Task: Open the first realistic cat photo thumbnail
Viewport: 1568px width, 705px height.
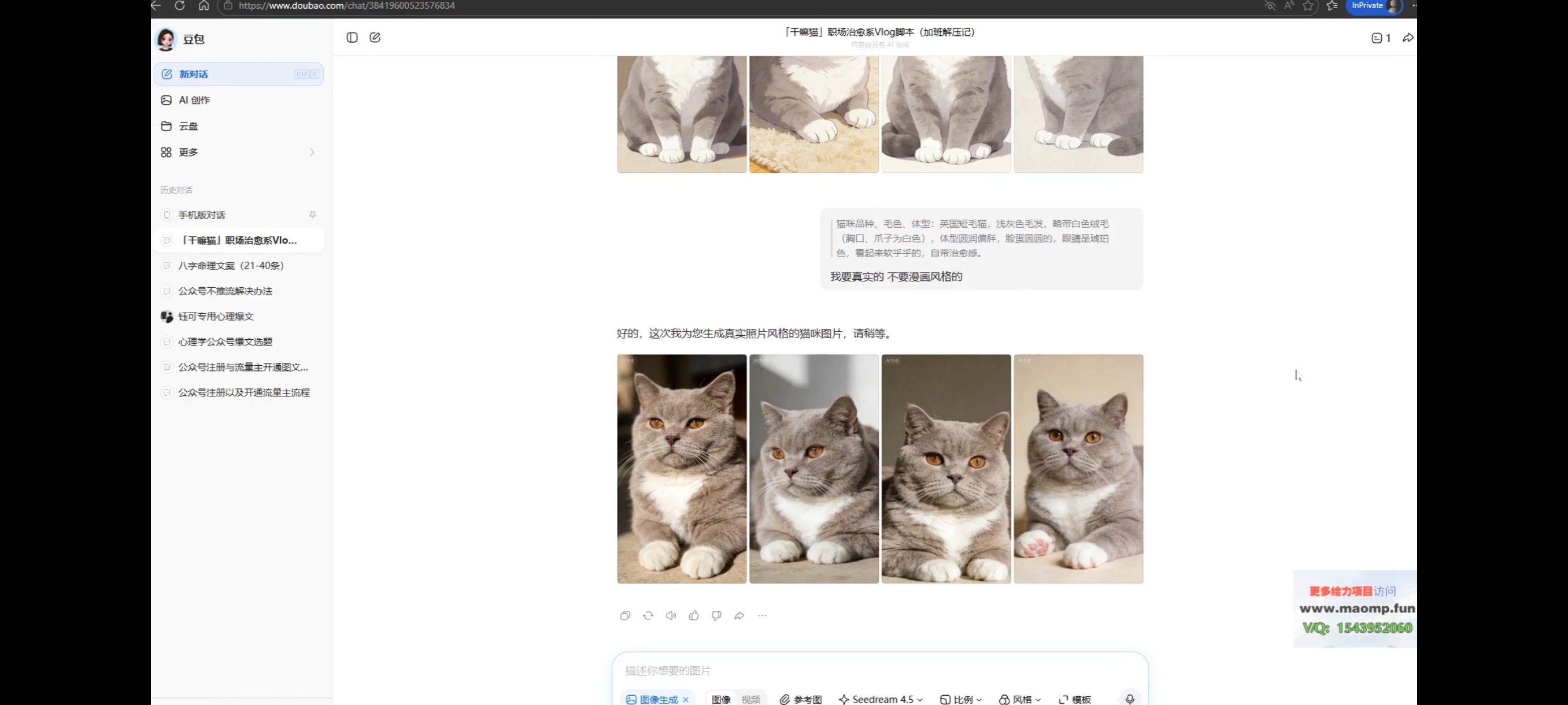Action: point(682,469)
